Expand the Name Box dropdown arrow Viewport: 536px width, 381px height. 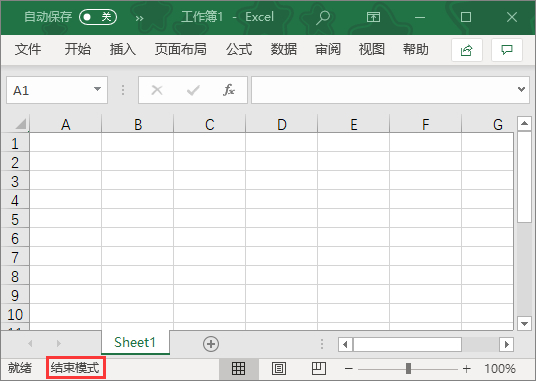pos(97,89)
